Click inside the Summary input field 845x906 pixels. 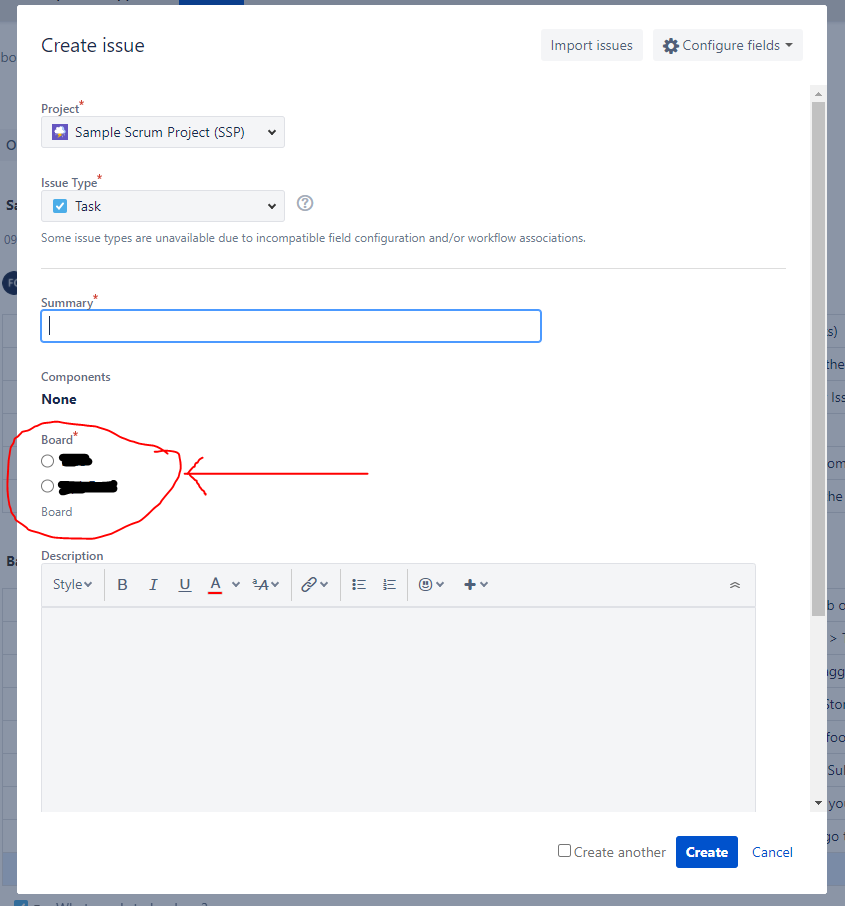(290, 325)
